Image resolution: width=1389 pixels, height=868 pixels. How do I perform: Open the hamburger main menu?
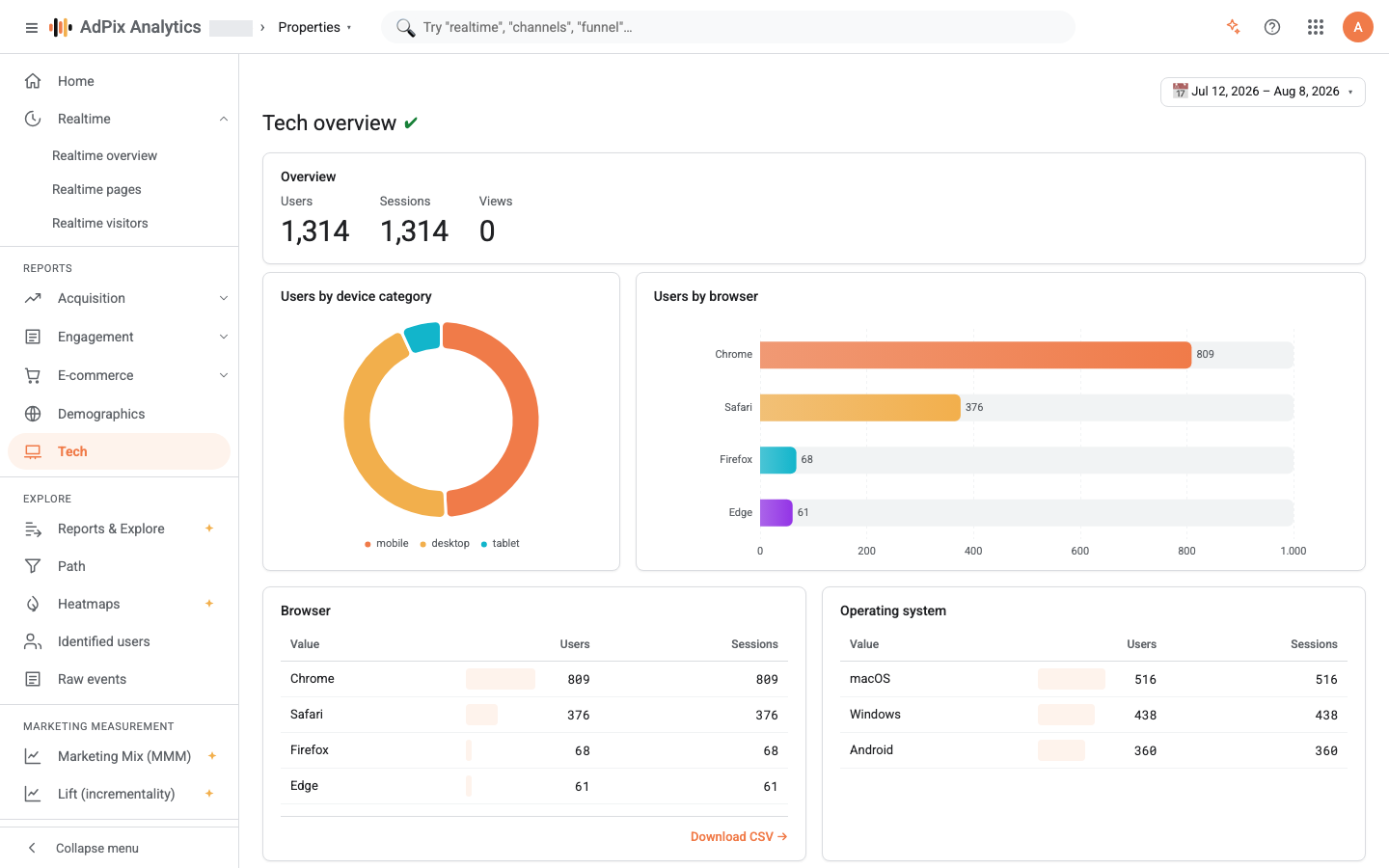[x=32, y=27]
